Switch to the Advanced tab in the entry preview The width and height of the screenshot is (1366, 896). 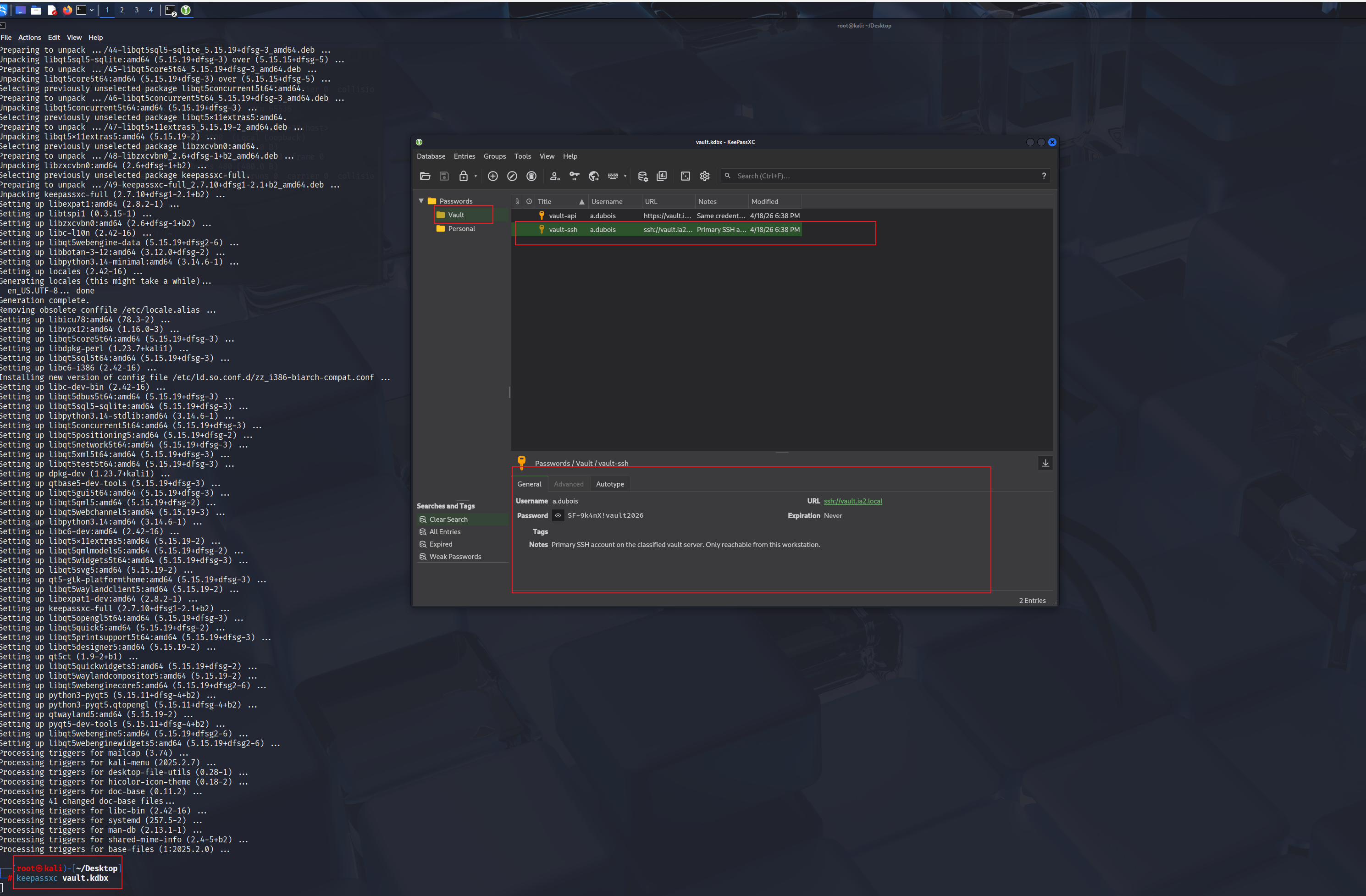569,484
